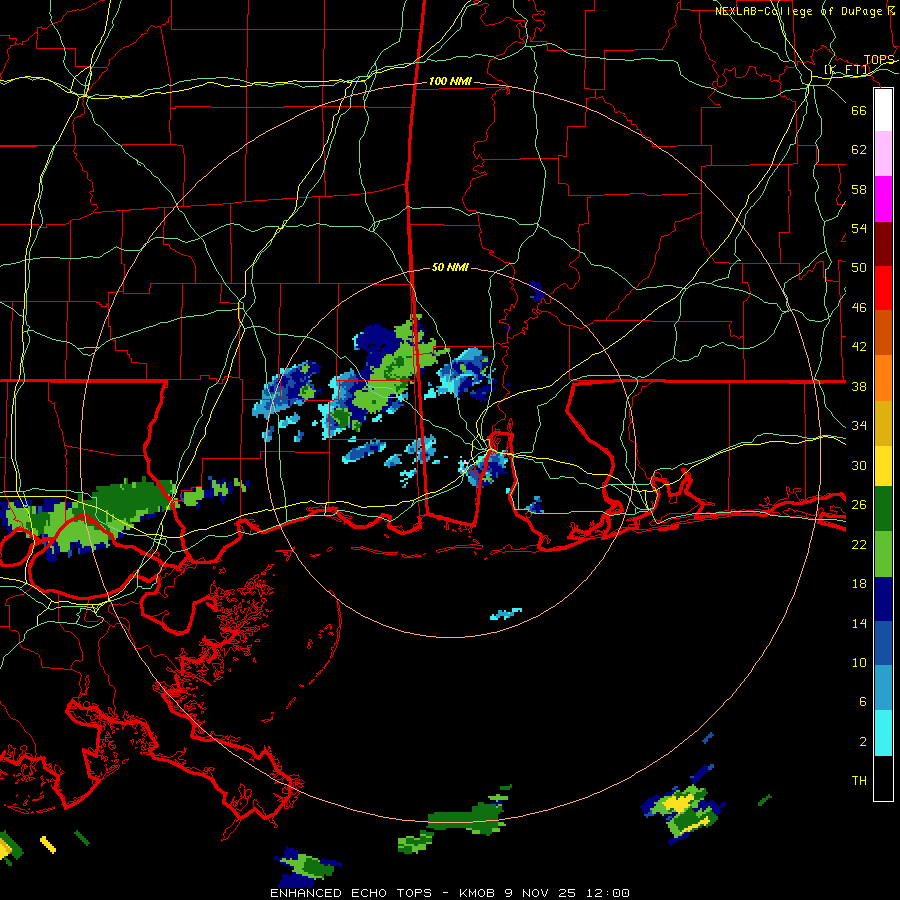
Task: Click the 54 legend value
Action: 859,228
